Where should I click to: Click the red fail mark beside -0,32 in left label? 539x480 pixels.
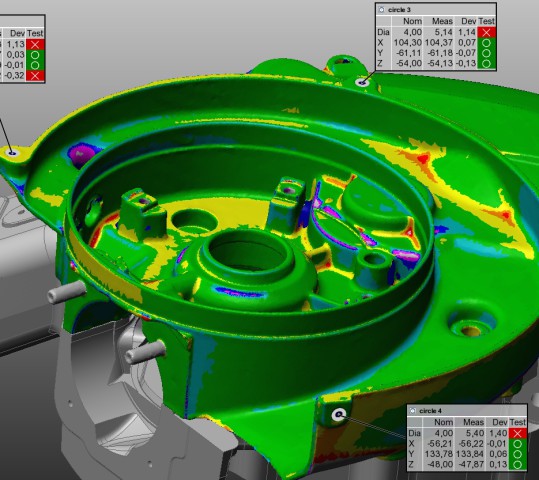pos(35,76)
